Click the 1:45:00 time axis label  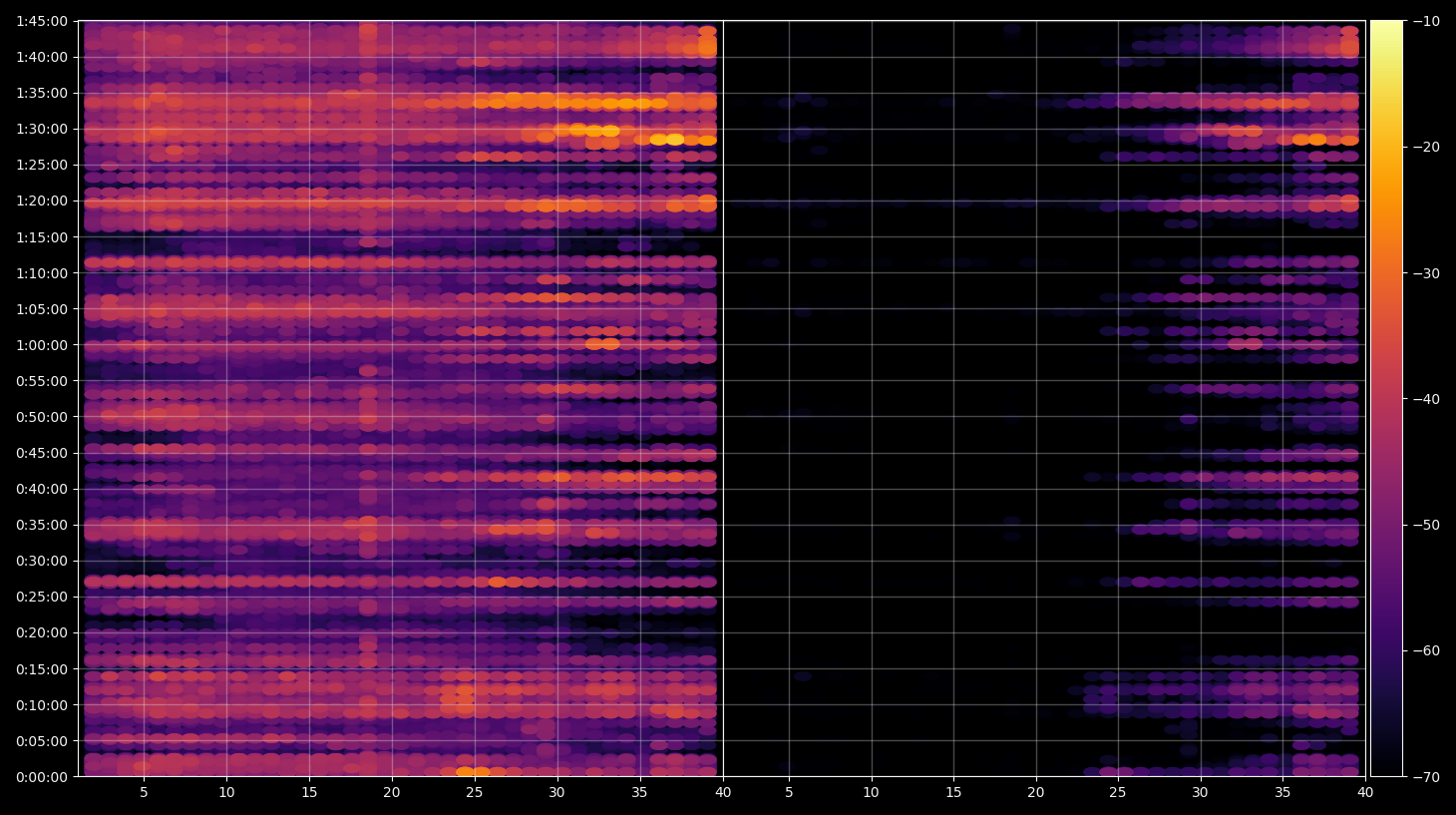pos(42,21)
